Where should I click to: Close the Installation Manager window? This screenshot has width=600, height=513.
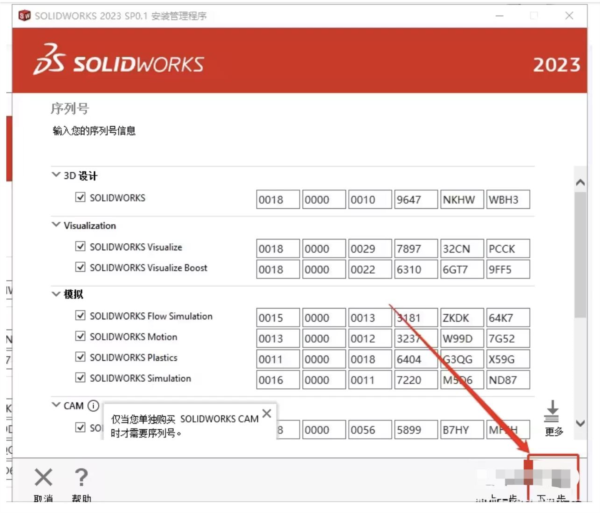[569, 15]
